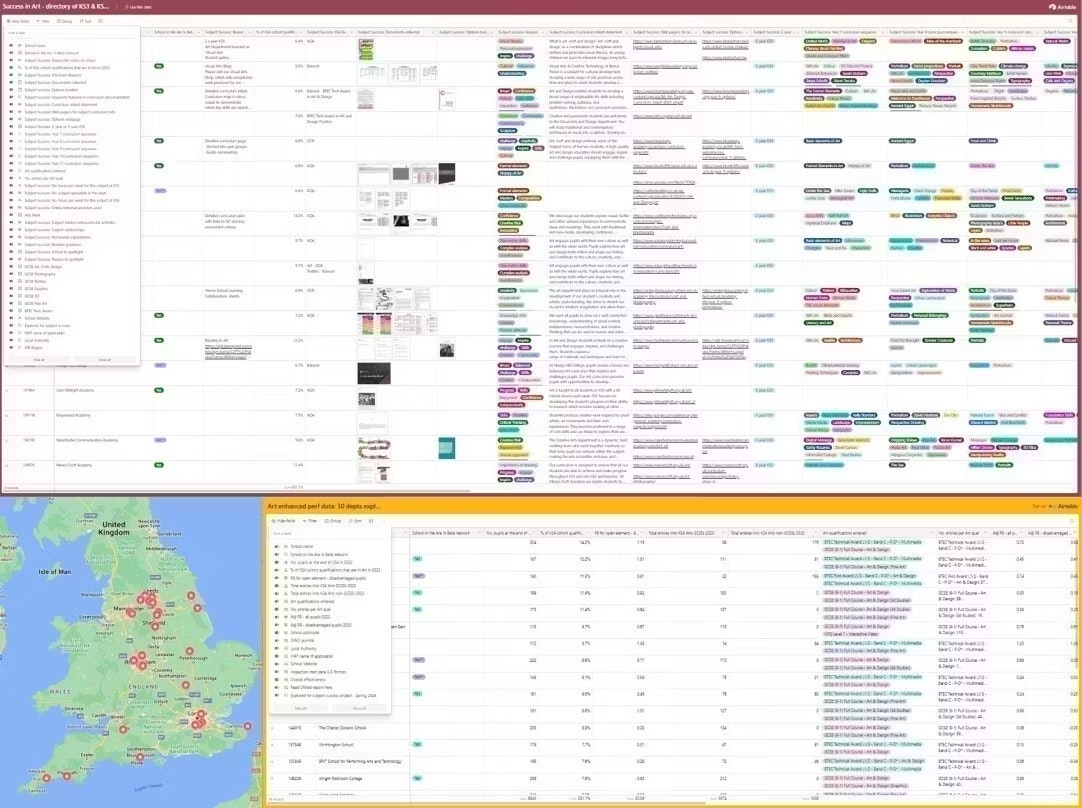Viewport: 1082px width, 808px height.
Task: Click Hide all in Art enhanced perf field list
Action: pos(300,708)
